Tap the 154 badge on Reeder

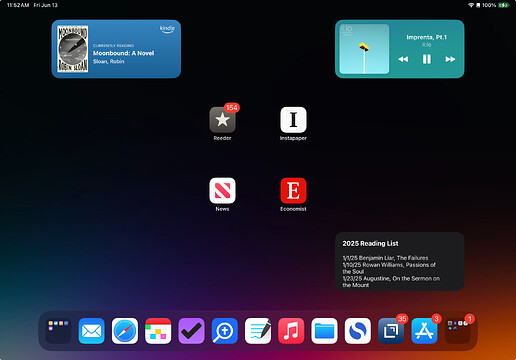point(232,108)
